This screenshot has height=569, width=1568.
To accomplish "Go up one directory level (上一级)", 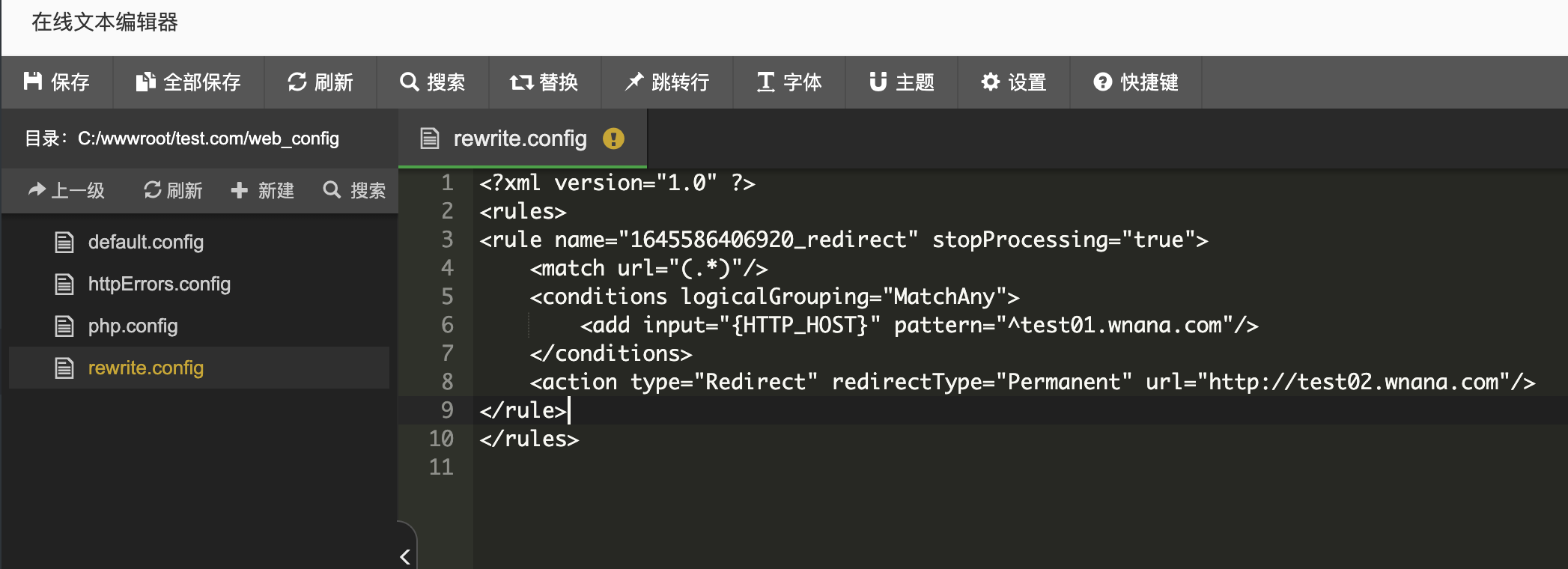I will point(66,190).
